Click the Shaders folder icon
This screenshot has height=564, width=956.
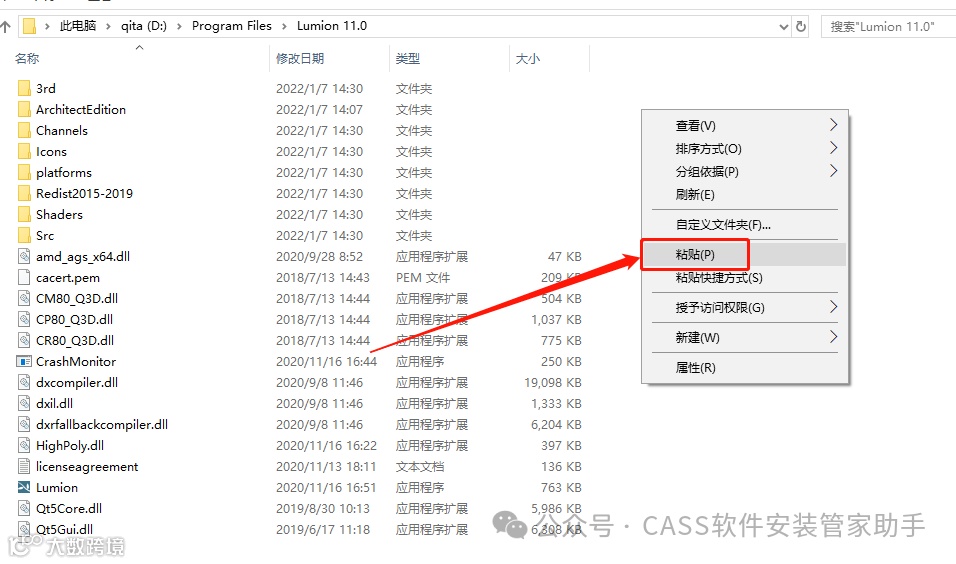24,215
